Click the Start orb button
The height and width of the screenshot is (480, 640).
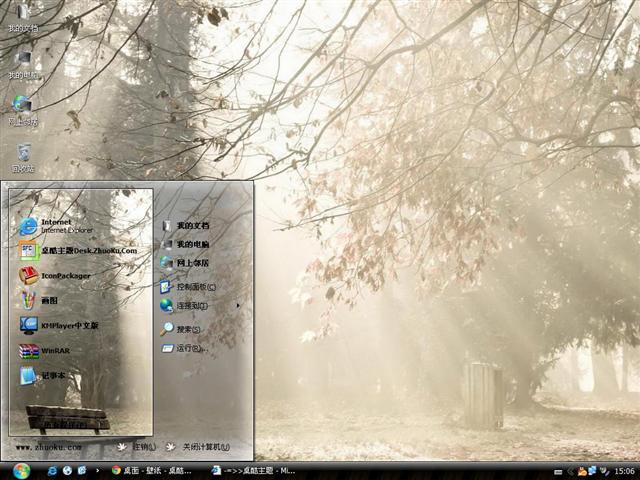(21, 471)
